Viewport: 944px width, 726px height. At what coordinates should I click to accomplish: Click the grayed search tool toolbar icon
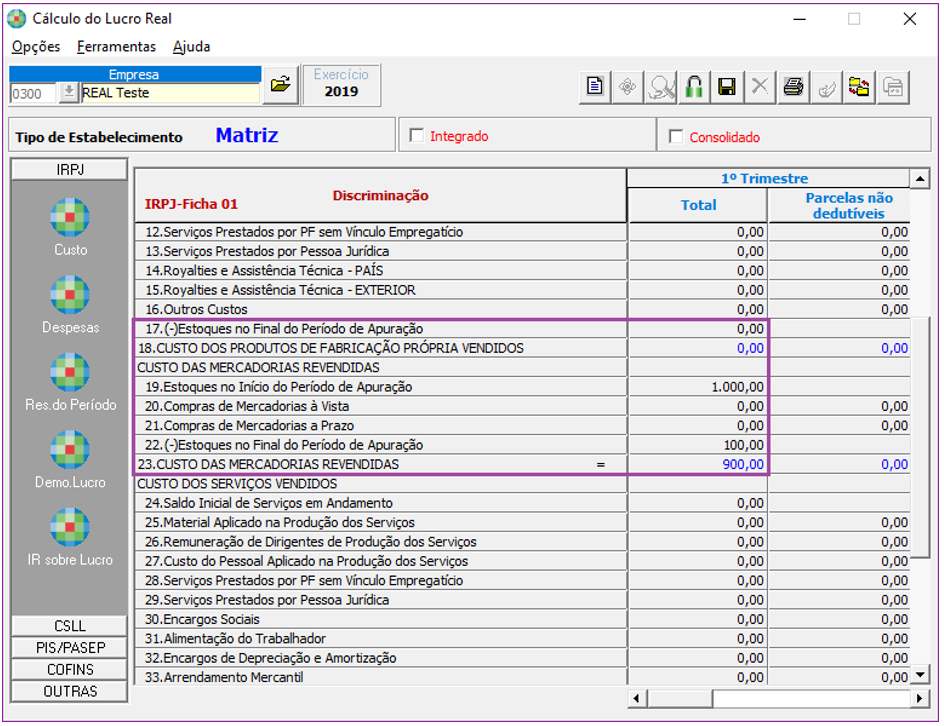click(x=660, y=87)
